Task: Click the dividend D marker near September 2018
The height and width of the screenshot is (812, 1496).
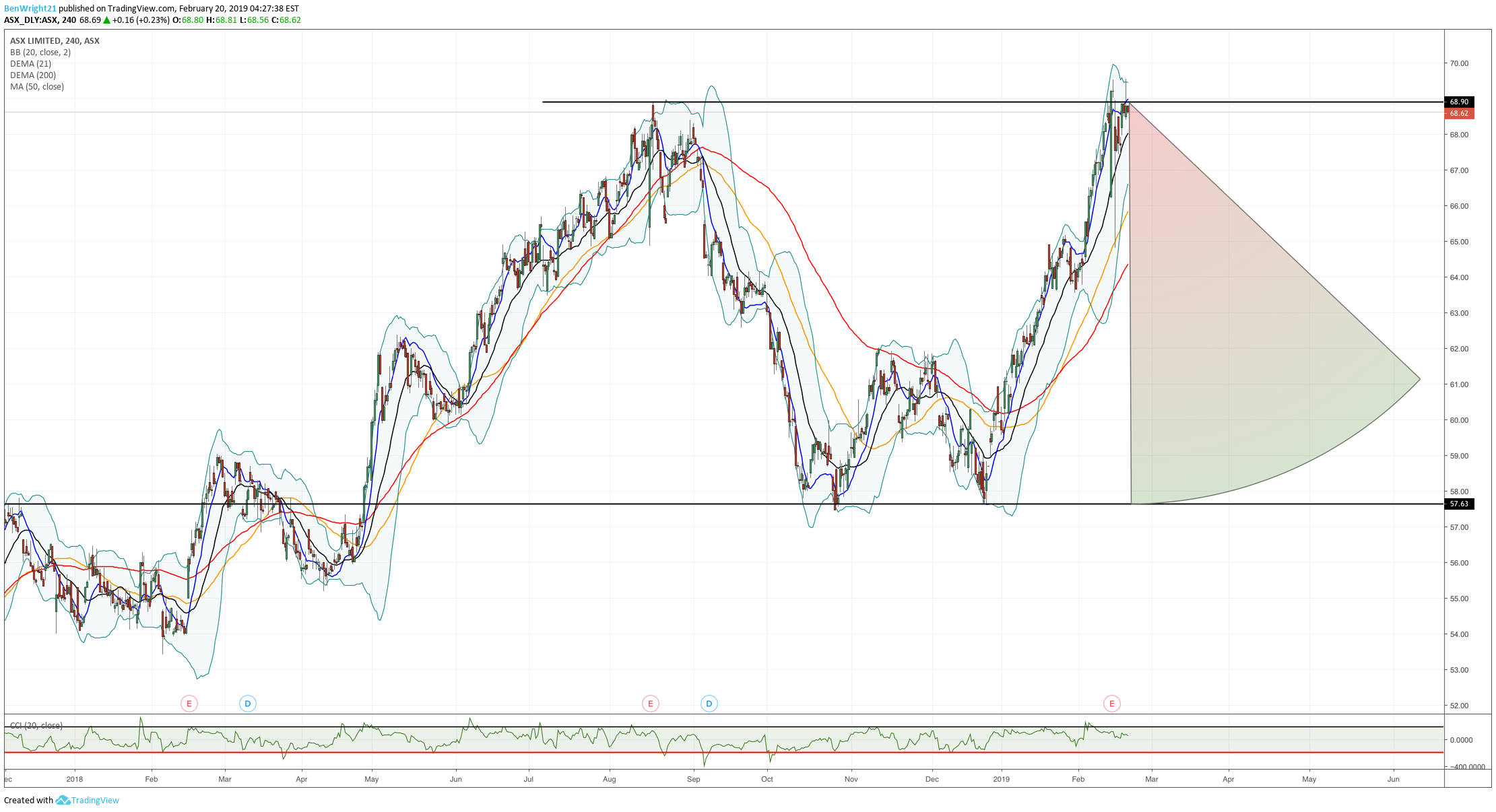Action: click(709, 704)
